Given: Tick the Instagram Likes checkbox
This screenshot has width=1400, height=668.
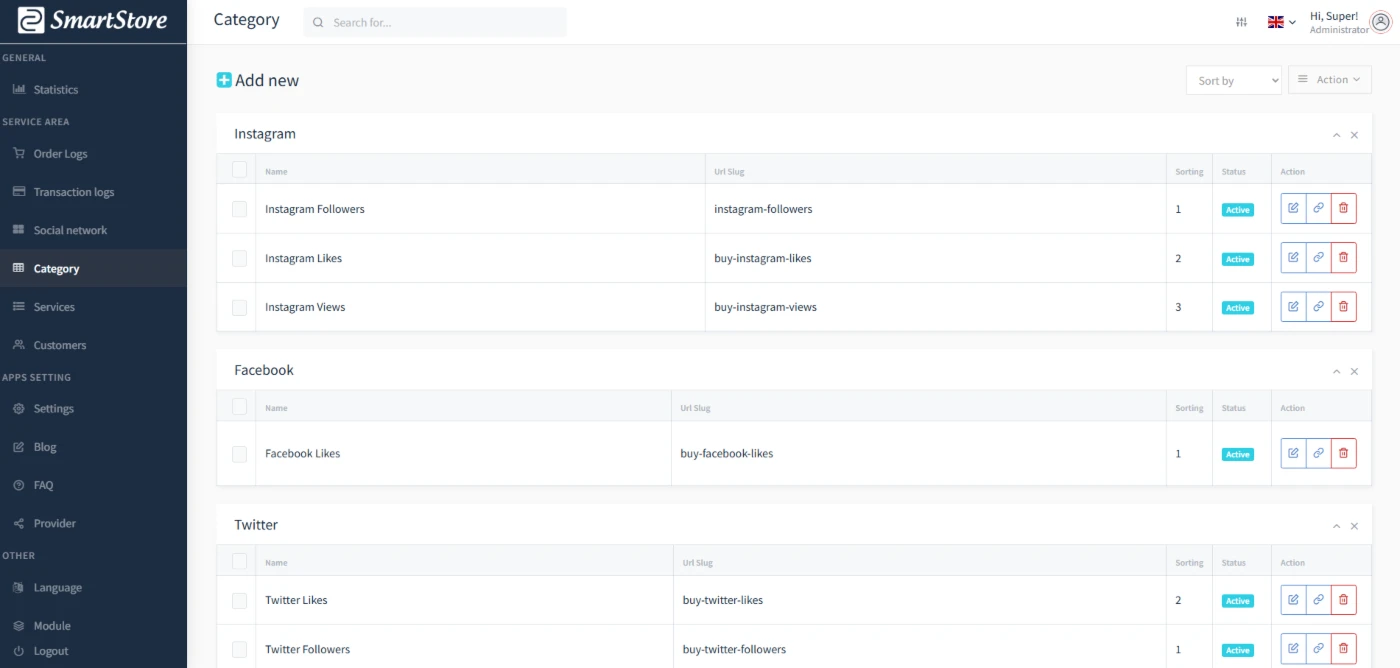Looking at the screenshot, I should point(239,258).
